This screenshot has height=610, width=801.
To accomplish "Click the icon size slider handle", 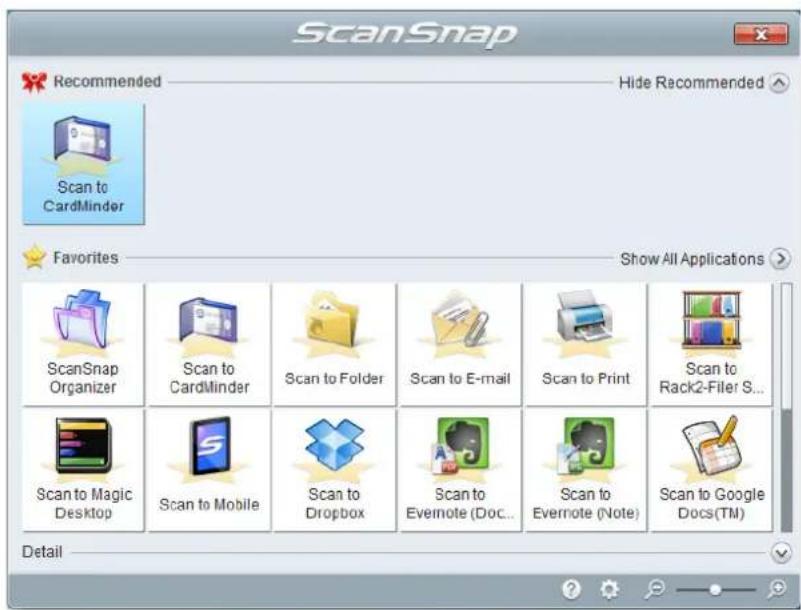I will 715,590.
